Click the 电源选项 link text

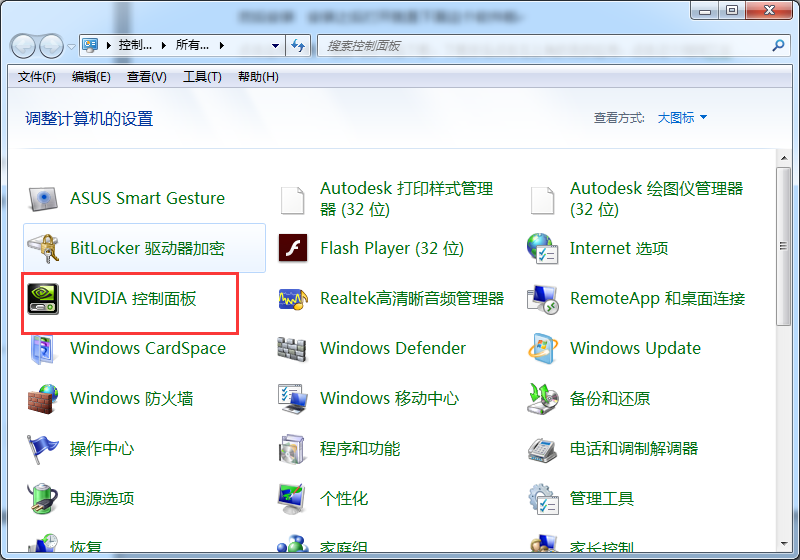click(x=102, y=498)
